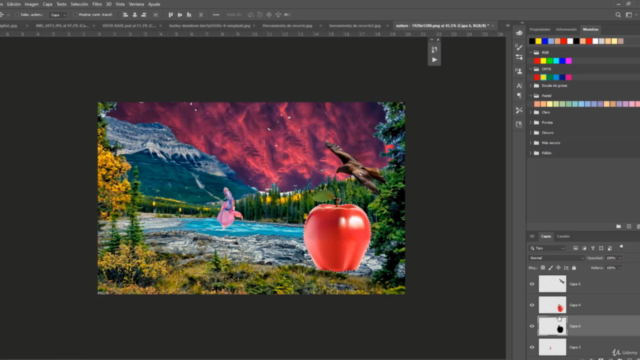The image size is (640, 360).
Task: Click align horizontal centers icon
Action: [x=135, y=15]
